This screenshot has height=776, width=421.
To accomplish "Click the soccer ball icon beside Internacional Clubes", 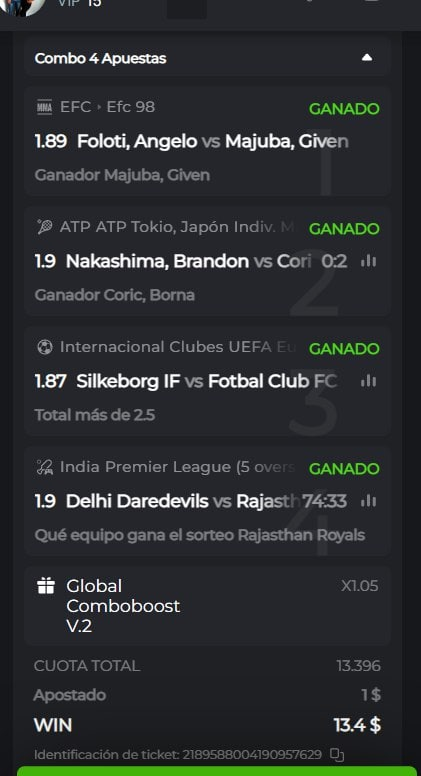I will [x=45, y=347].
